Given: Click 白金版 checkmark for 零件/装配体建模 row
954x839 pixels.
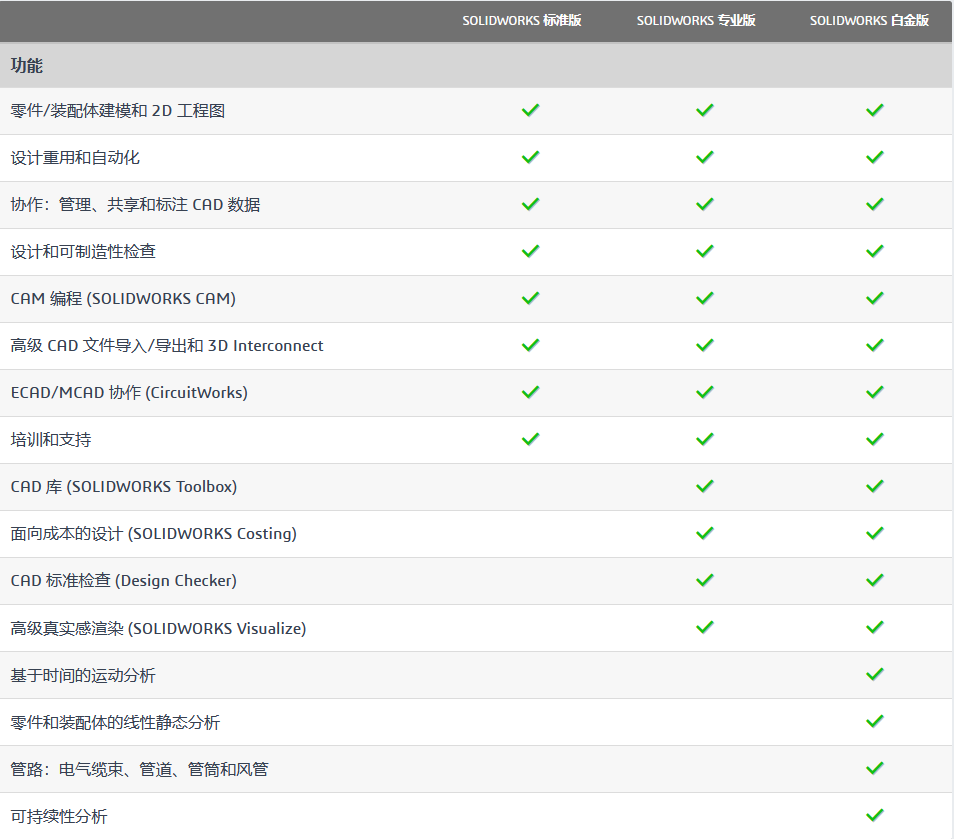Looking at the screenshot, I should click(x=875, y=110).
